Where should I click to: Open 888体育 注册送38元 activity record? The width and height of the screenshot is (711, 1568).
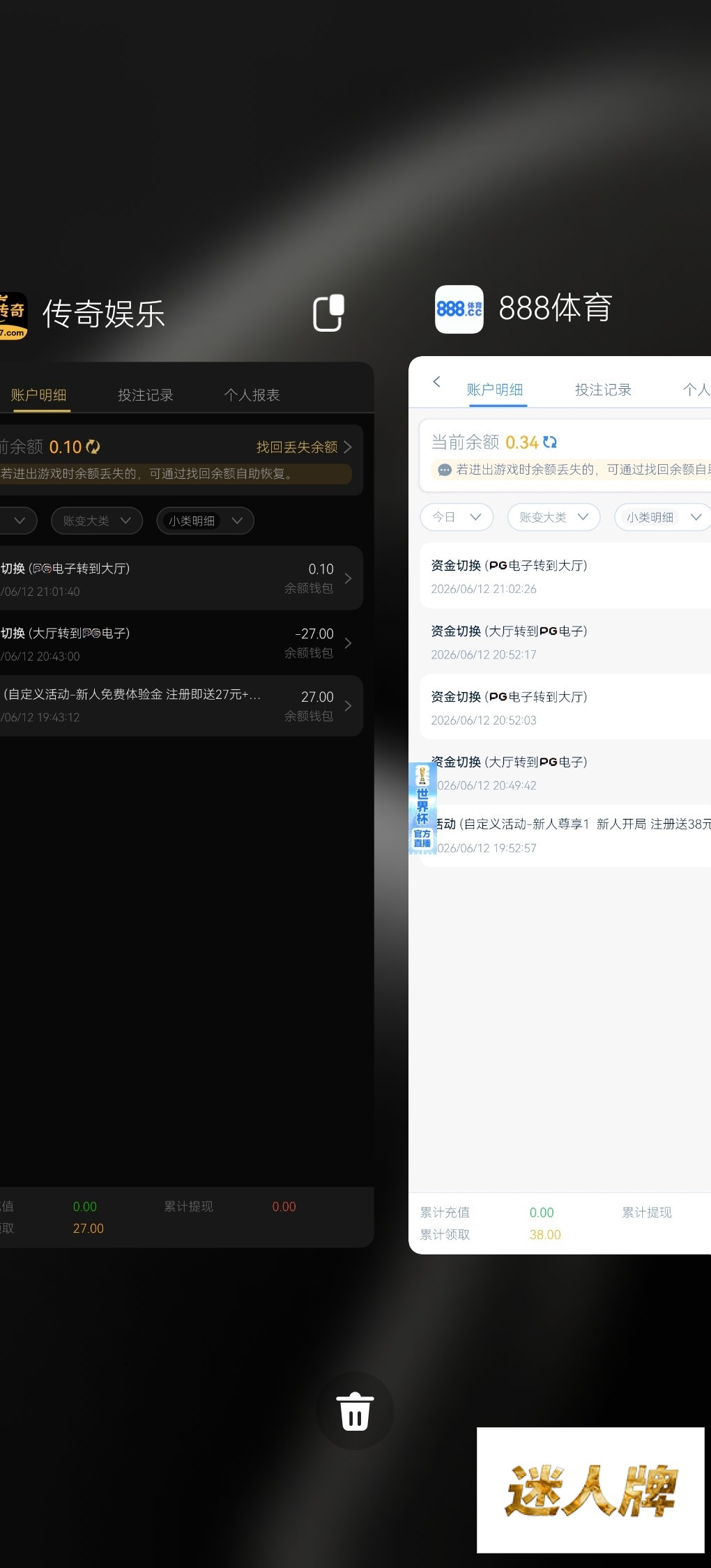pos(565,836)
